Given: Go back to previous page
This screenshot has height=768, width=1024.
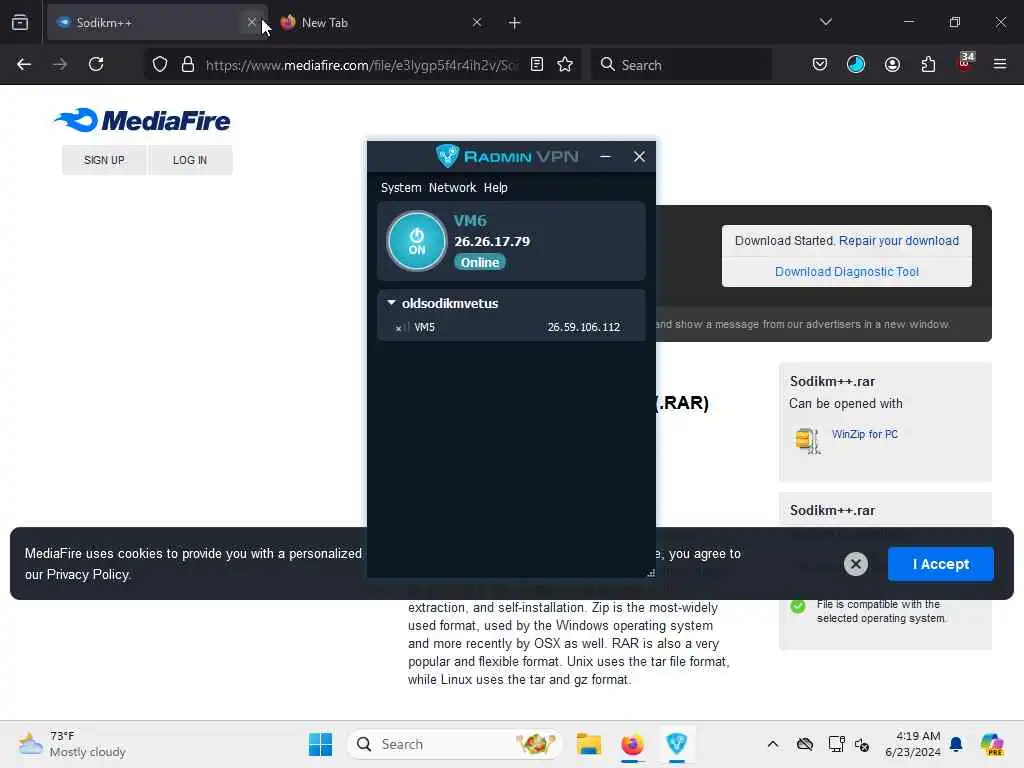Looking at the screenshot, I should pos(24,64).
